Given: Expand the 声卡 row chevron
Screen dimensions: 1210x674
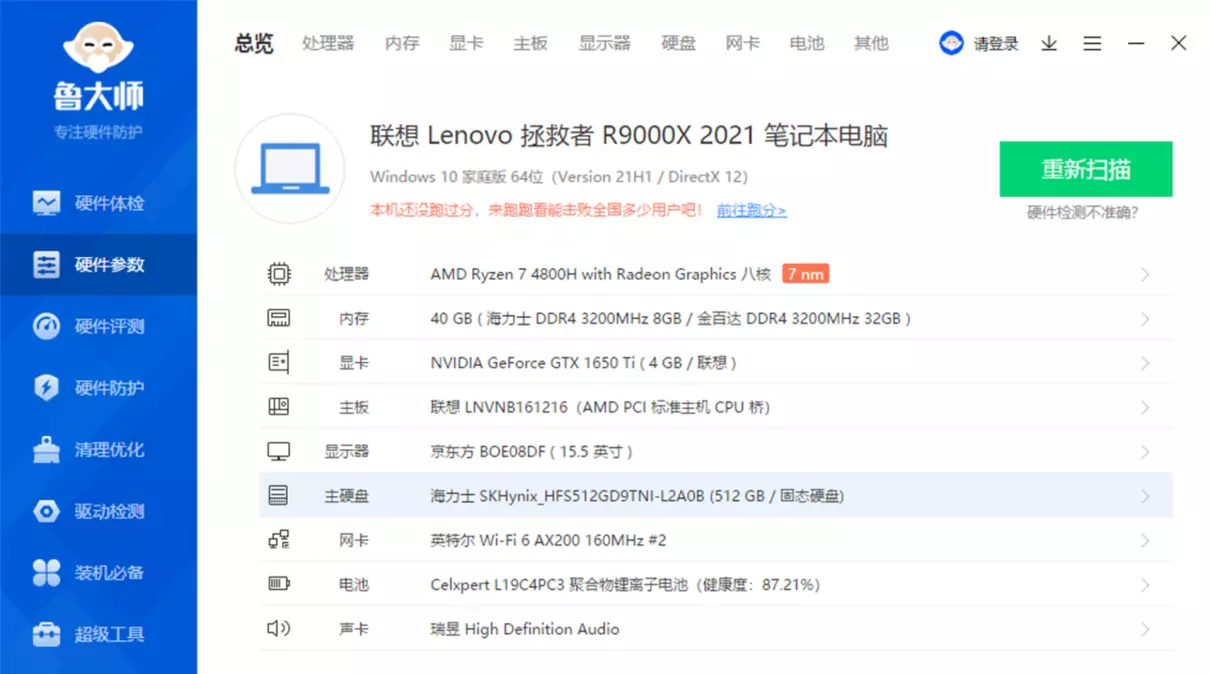Looking at the screenshot, I should tap(1145, 629).
